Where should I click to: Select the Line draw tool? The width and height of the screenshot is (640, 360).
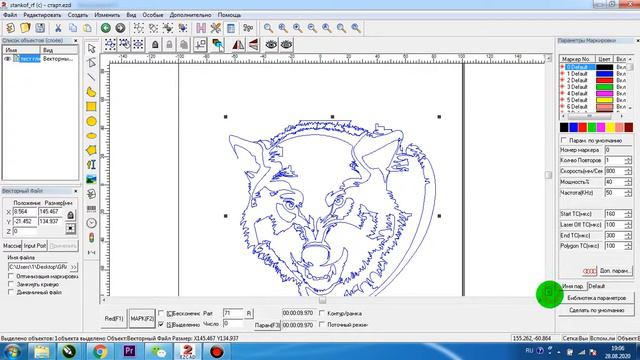tap(91, 77)
